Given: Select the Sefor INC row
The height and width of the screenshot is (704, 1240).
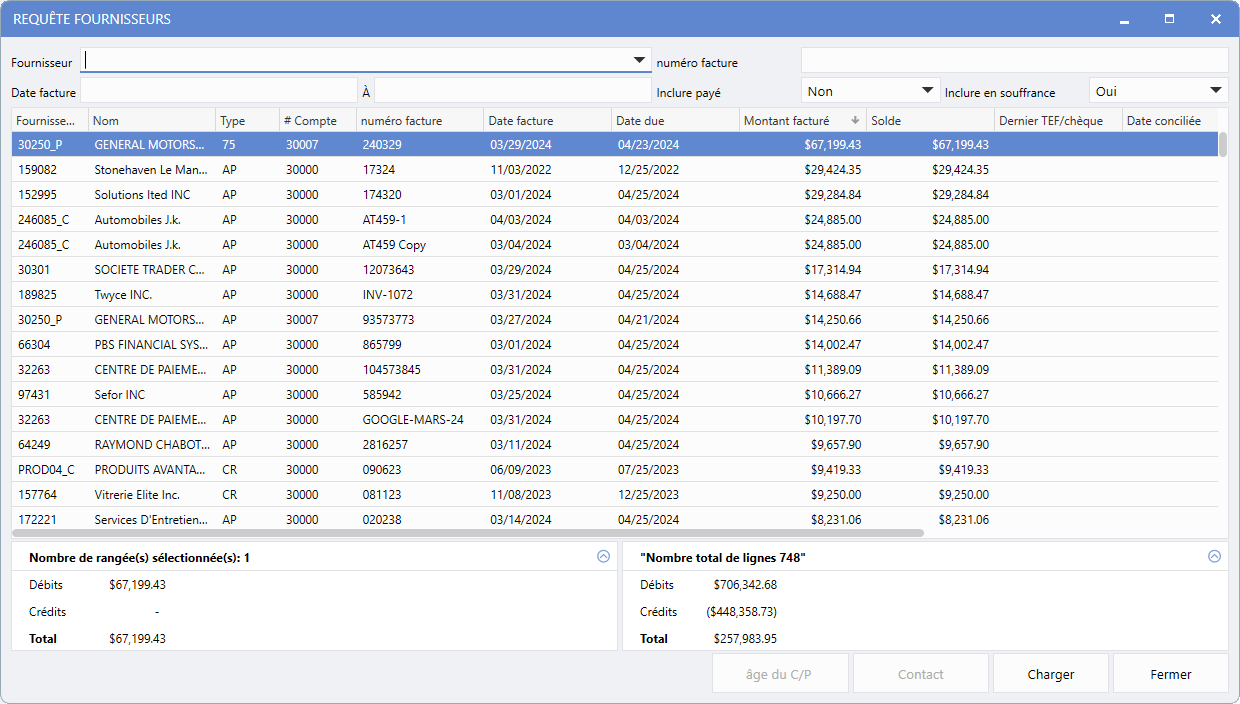Looking at the screenshot, I should 615,395.
